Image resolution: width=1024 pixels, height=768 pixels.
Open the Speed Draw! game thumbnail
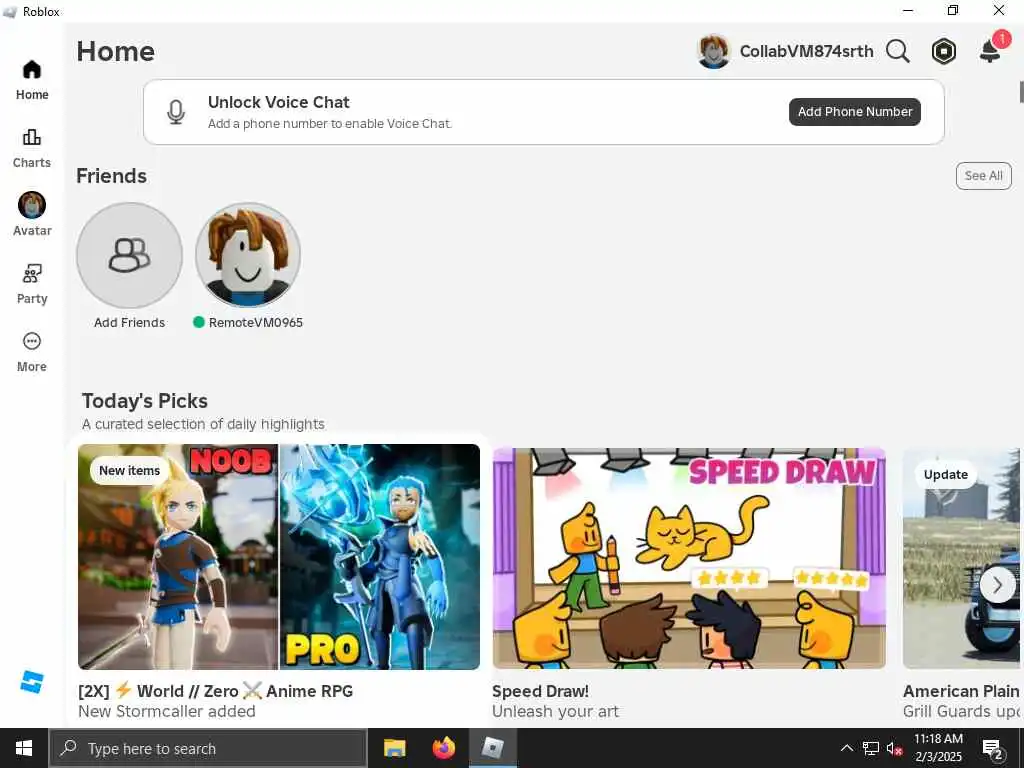689,558
